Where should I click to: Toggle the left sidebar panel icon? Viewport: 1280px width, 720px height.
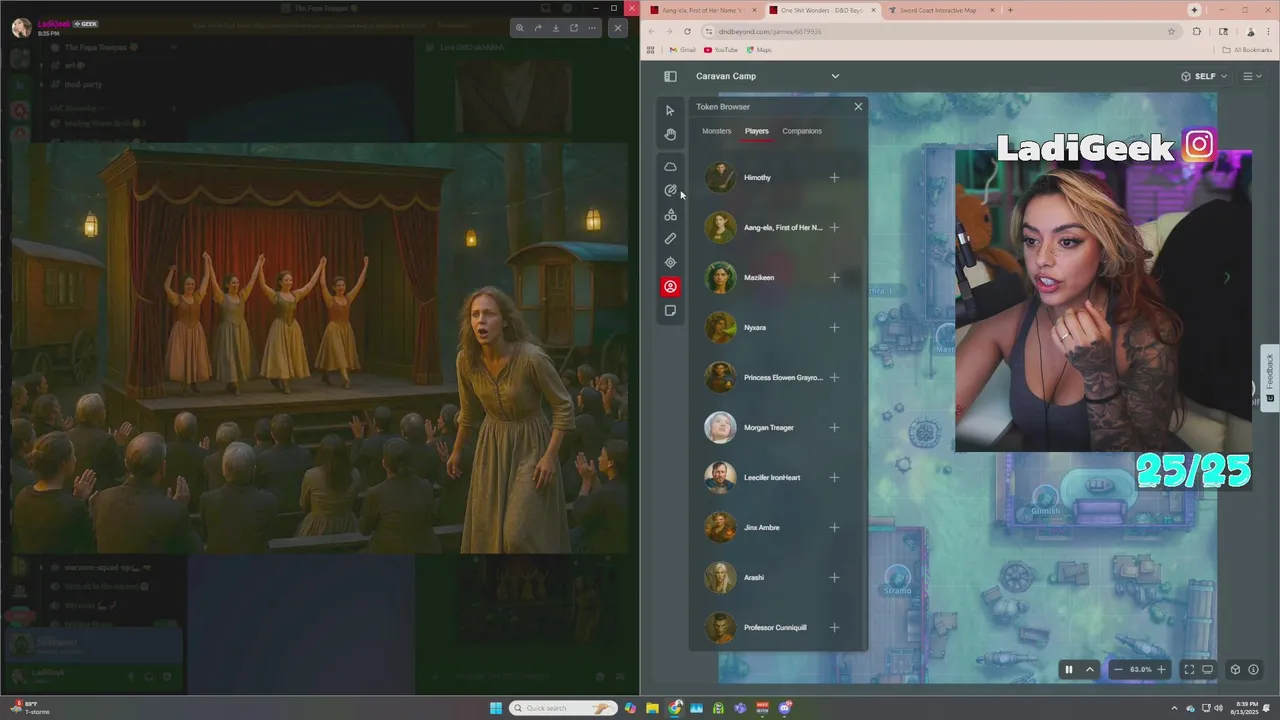pos(670,76)
